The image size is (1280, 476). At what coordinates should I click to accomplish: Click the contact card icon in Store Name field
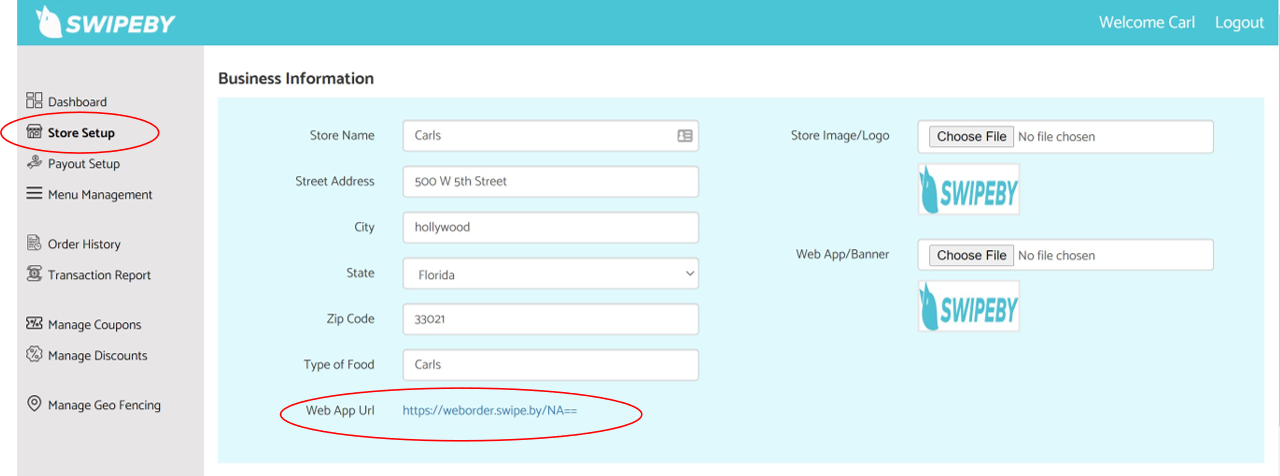point(685,136)
